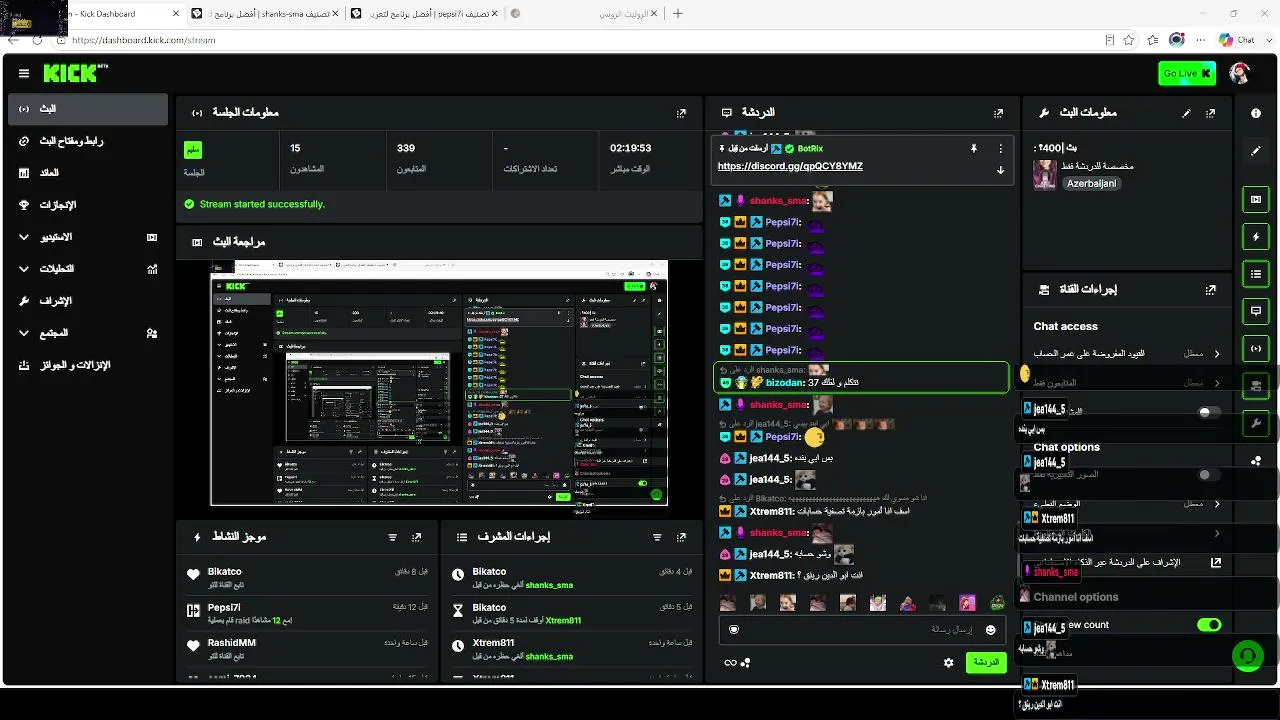Click the pencil icon in the right rail
Screen dimensions: 1280x720
pos(1256,151)
